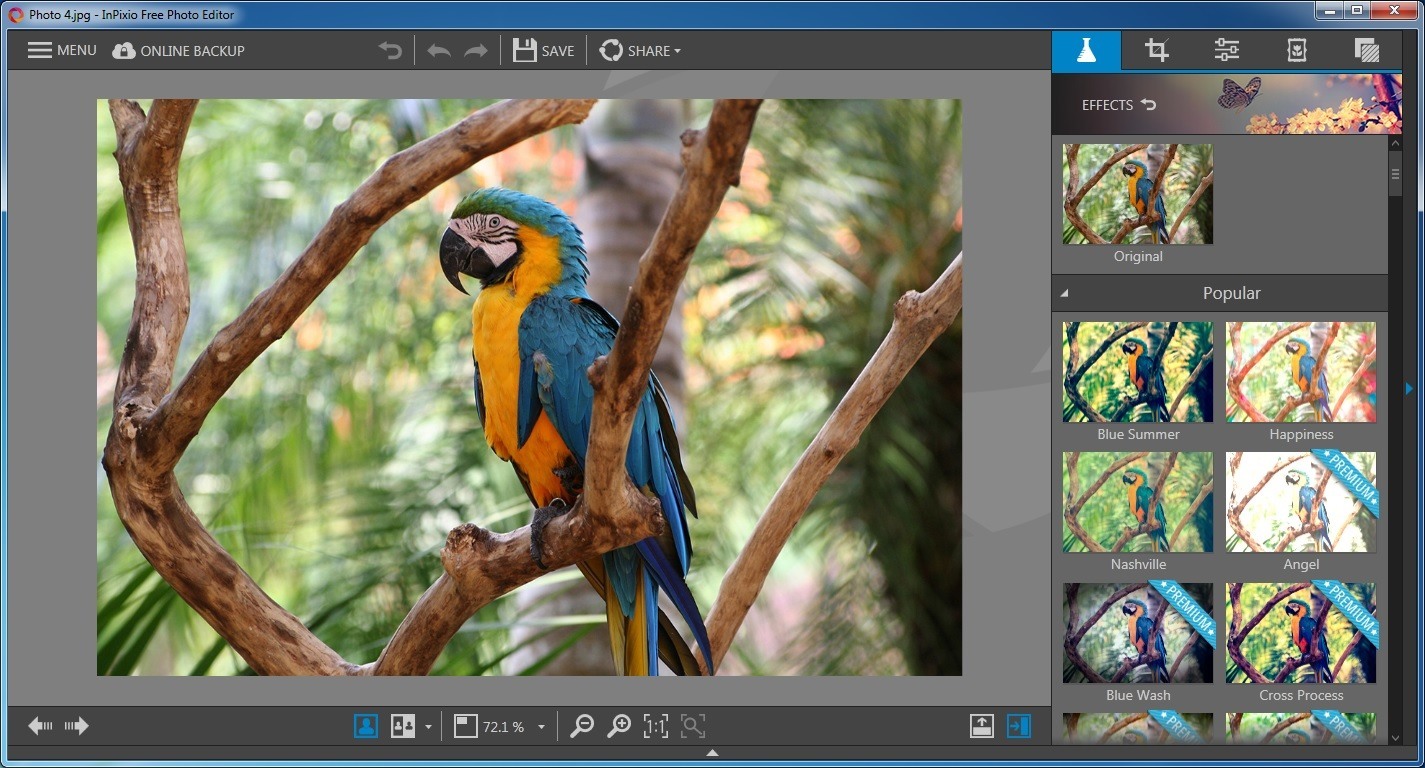The image size is (1425, 768).
Task: Click the EFFECTS reset arrow icon
Action: 1148,104
